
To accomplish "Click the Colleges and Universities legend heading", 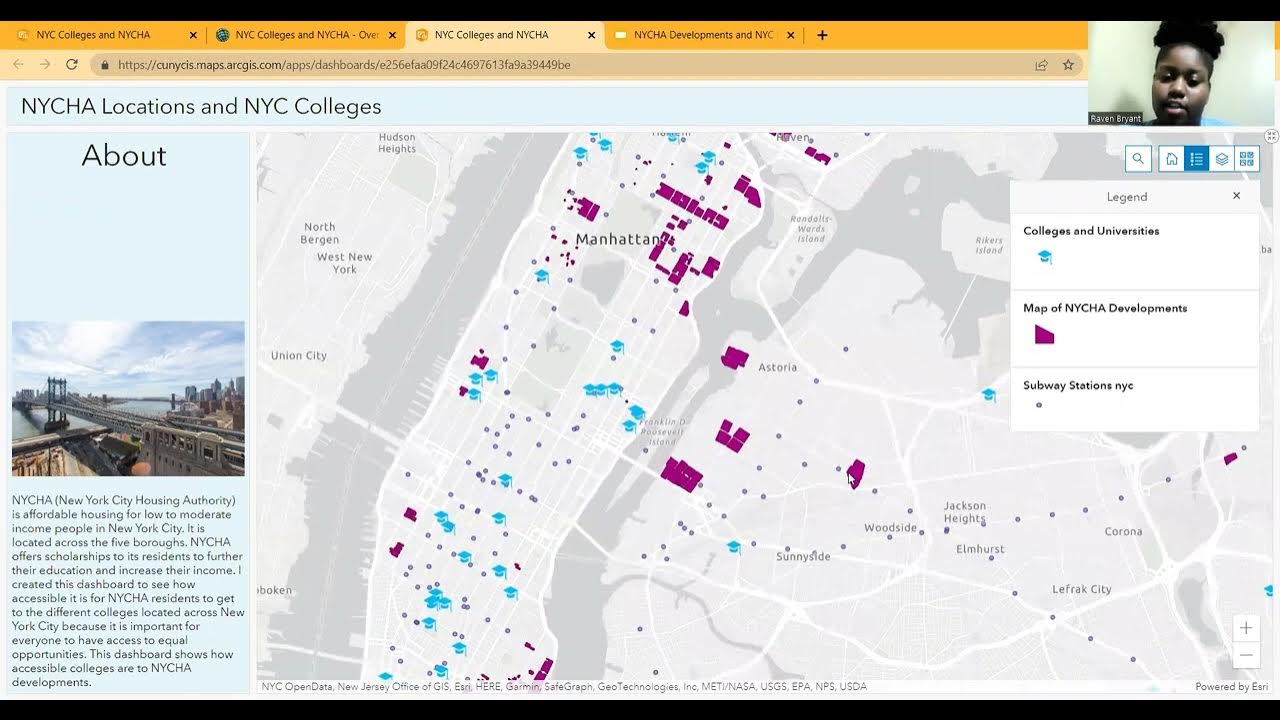I will pos(1091,231).
